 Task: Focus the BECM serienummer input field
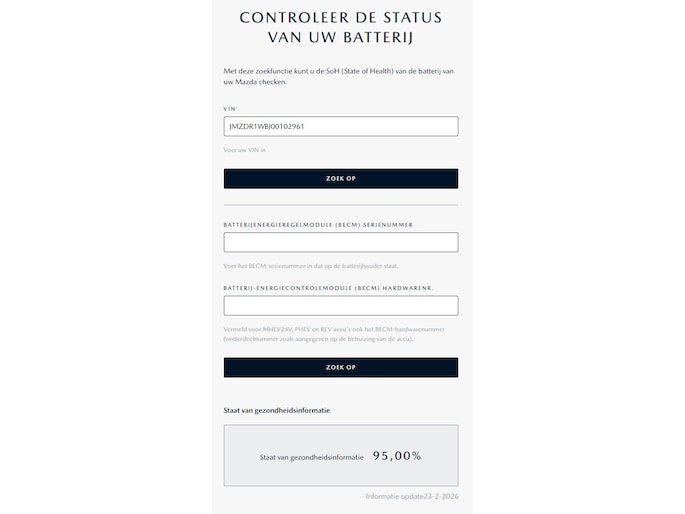[340, 242]
